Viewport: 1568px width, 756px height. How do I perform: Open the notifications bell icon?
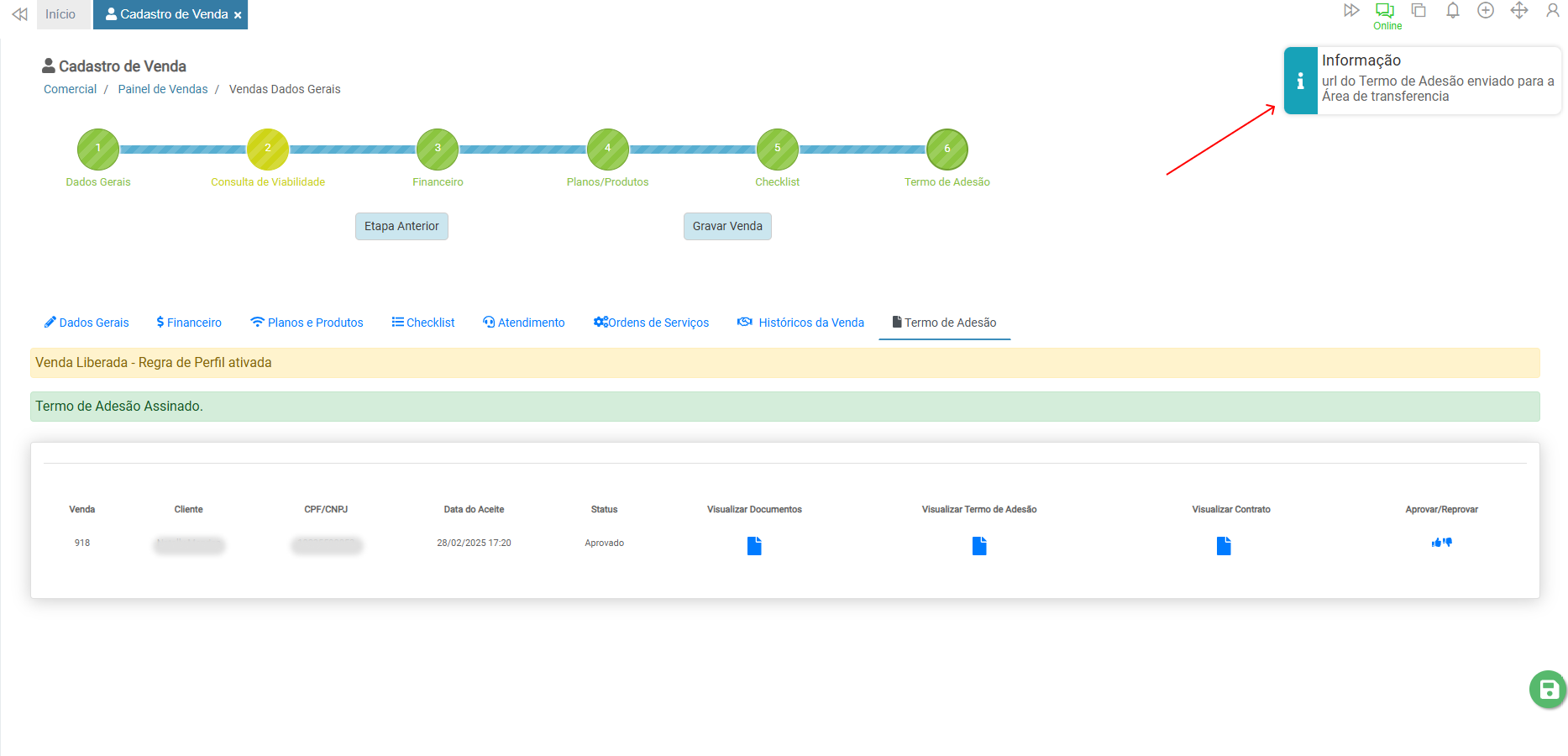pyautogui.click(x=1452, y=11)
